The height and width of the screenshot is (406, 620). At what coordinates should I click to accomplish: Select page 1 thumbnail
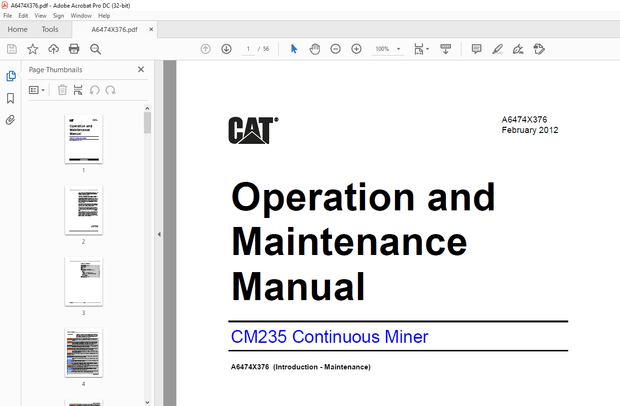pyautogui.click(x=83, y=139)
